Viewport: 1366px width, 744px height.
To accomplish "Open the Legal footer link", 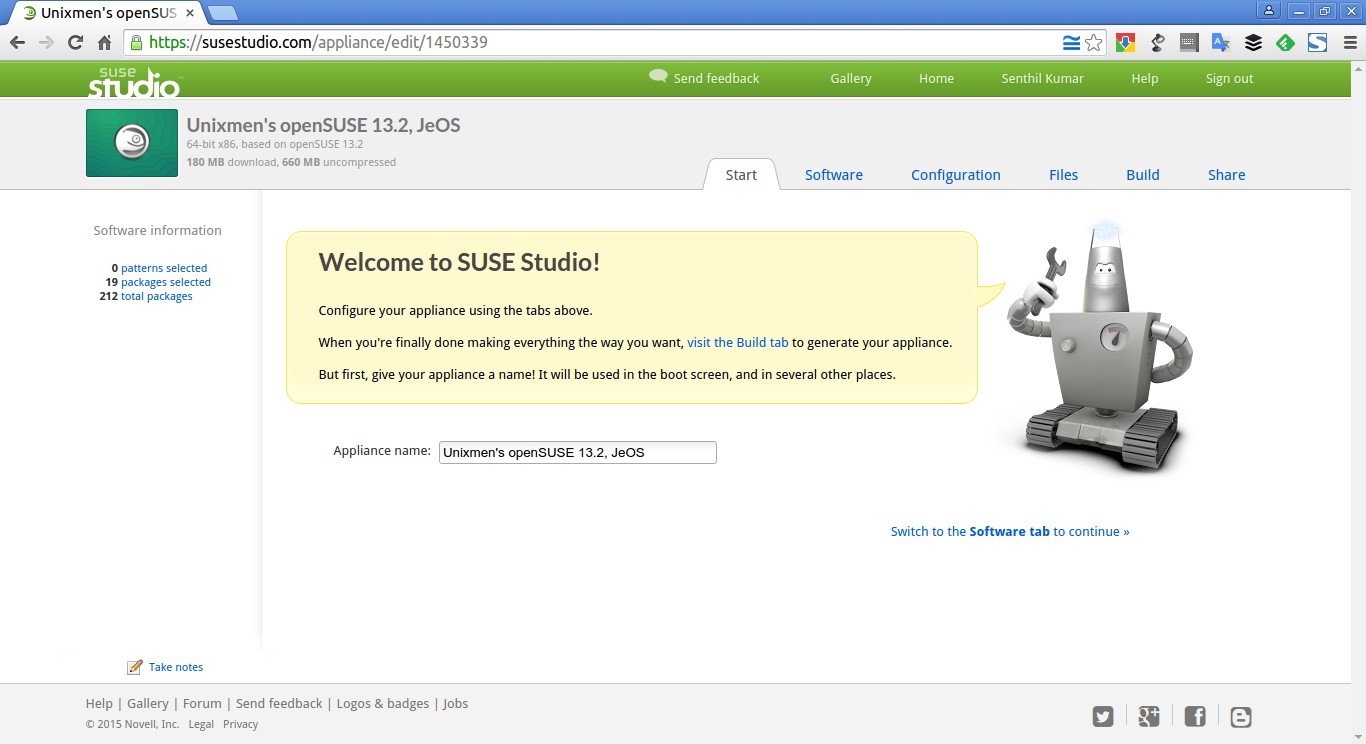I will click(x=201, y=724).
